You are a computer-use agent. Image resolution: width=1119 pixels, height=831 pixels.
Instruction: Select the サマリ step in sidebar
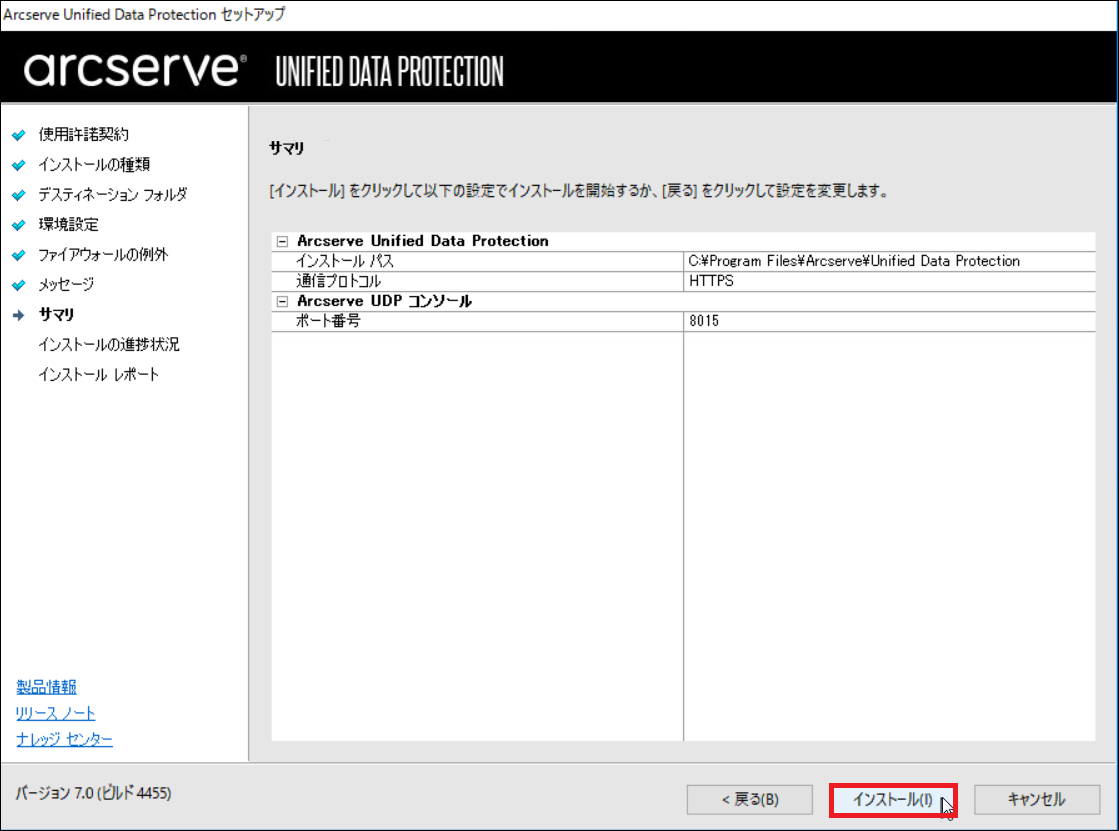[56, 314]
